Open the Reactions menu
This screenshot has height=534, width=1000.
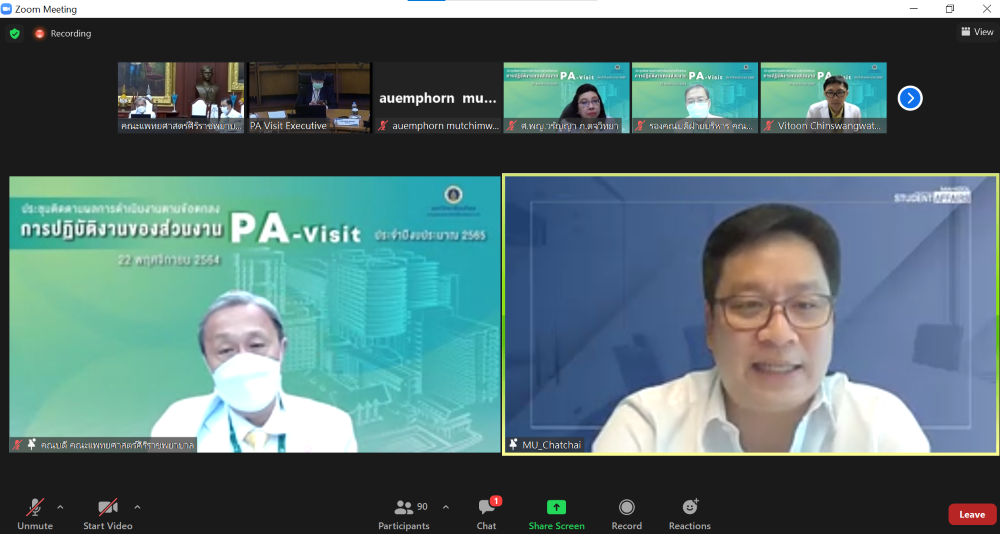pos(689,514)
